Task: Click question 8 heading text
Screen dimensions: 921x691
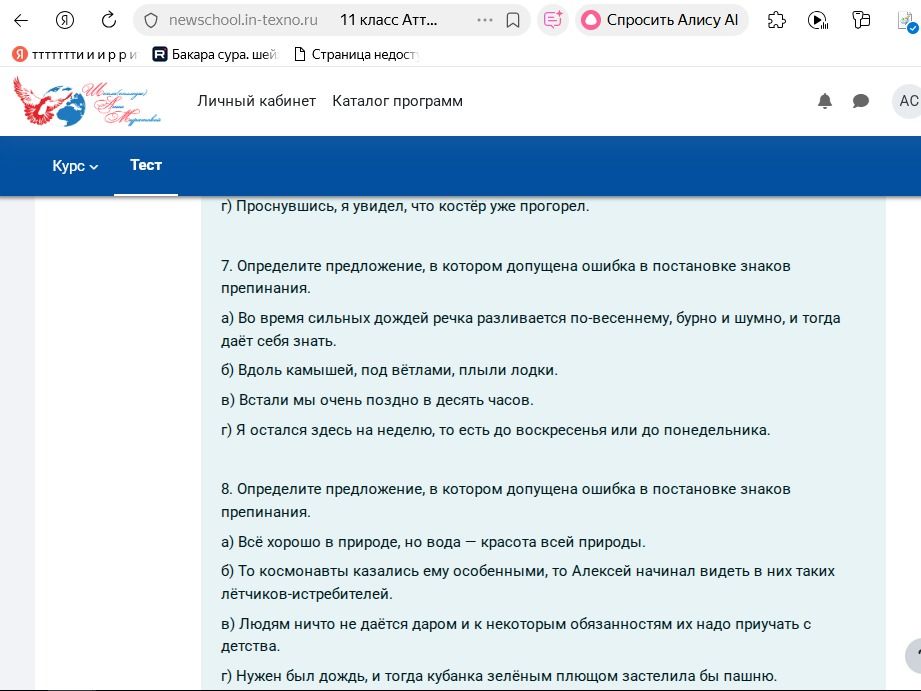Action: click(506, 500)
